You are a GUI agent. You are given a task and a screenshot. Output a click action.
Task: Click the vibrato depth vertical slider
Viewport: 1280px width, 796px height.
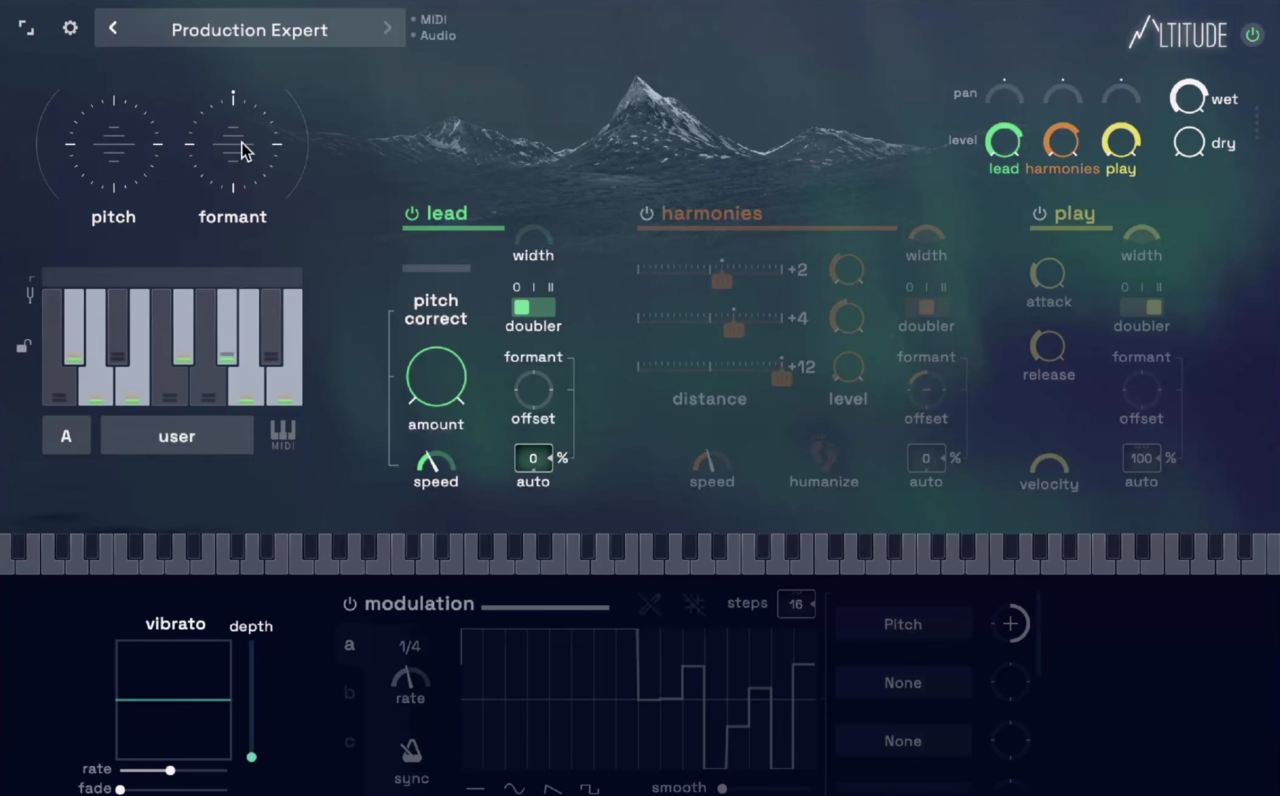click(x=251, y=701)
